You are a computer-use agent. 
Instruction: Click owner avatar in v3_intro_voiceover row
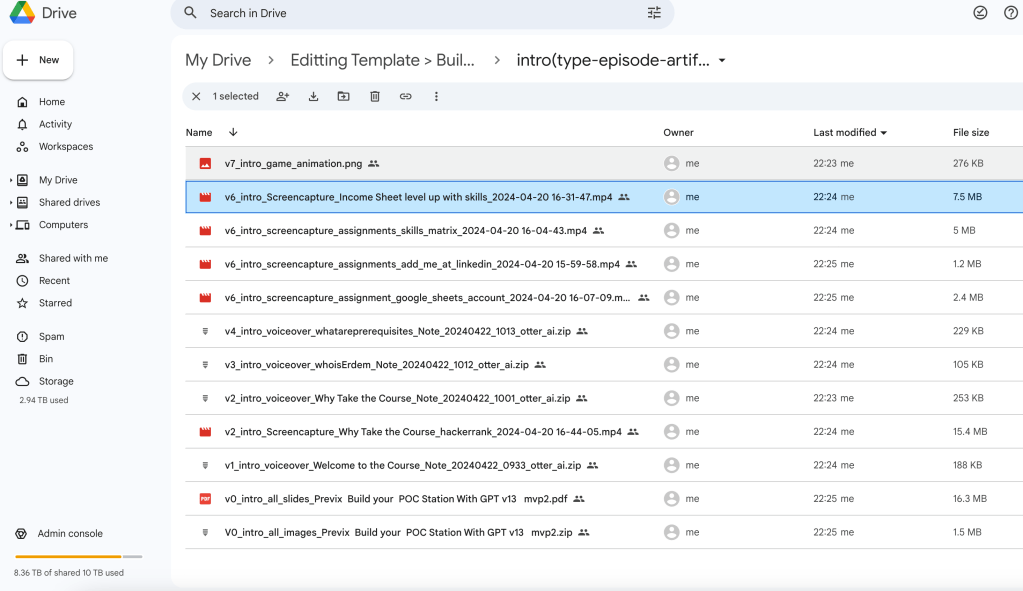pos(671,365)
